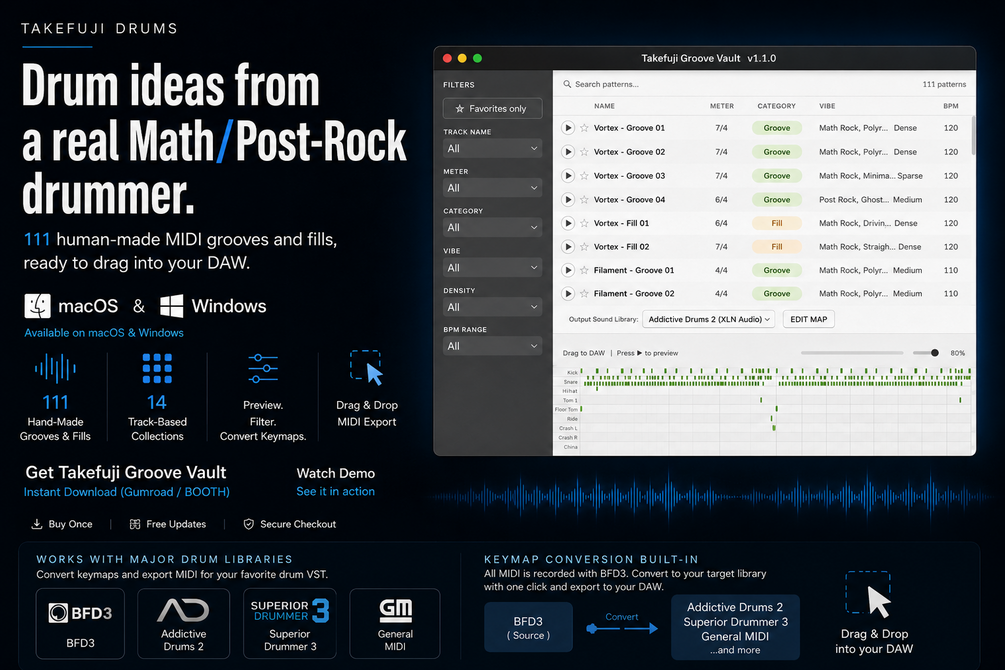Open the Vibe filter dropdown
This screenshot has height=670, width=1005.
(492, 267)
